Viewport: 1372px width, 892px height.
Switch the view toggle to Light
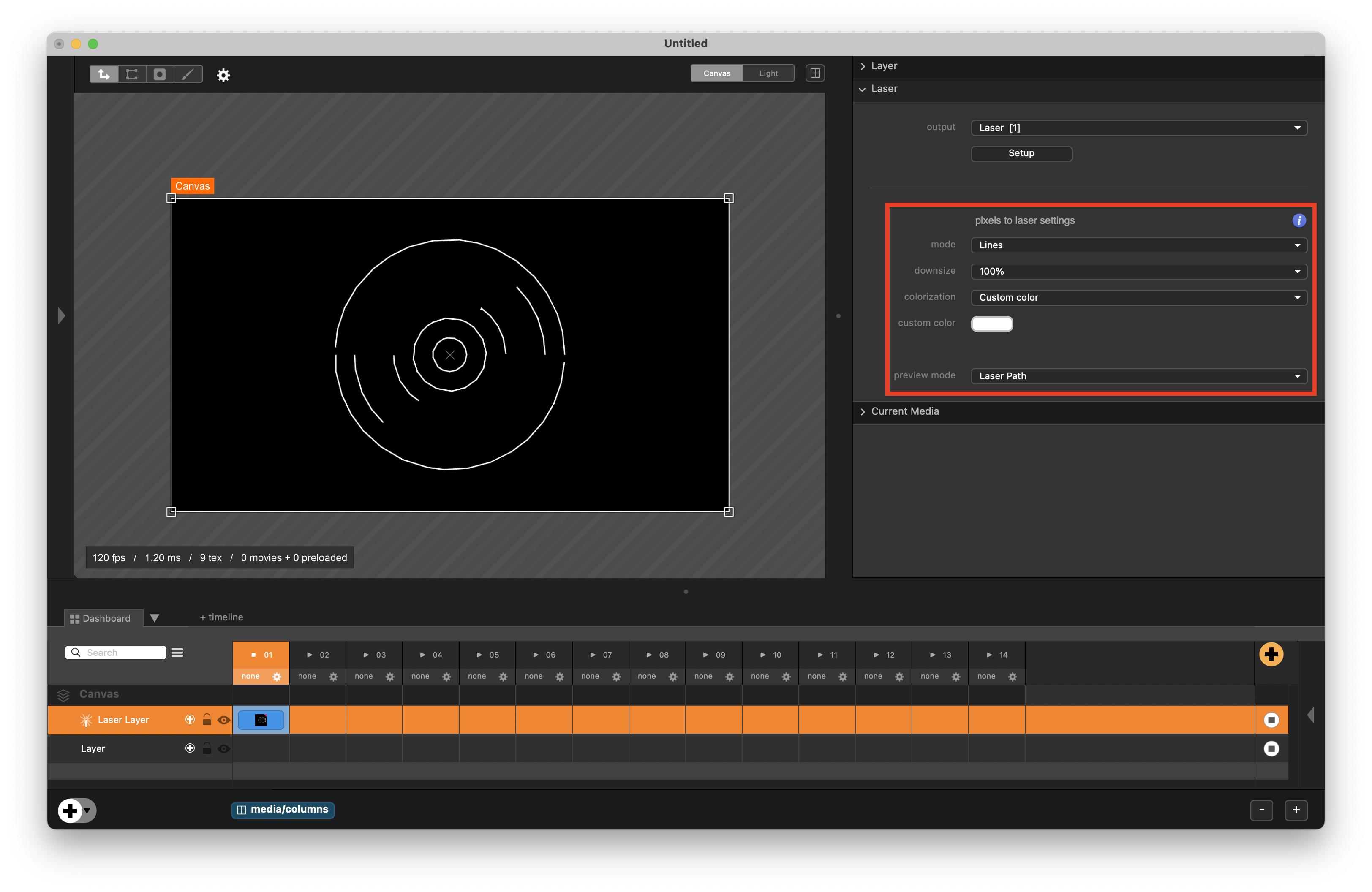(x=768, y=73)
